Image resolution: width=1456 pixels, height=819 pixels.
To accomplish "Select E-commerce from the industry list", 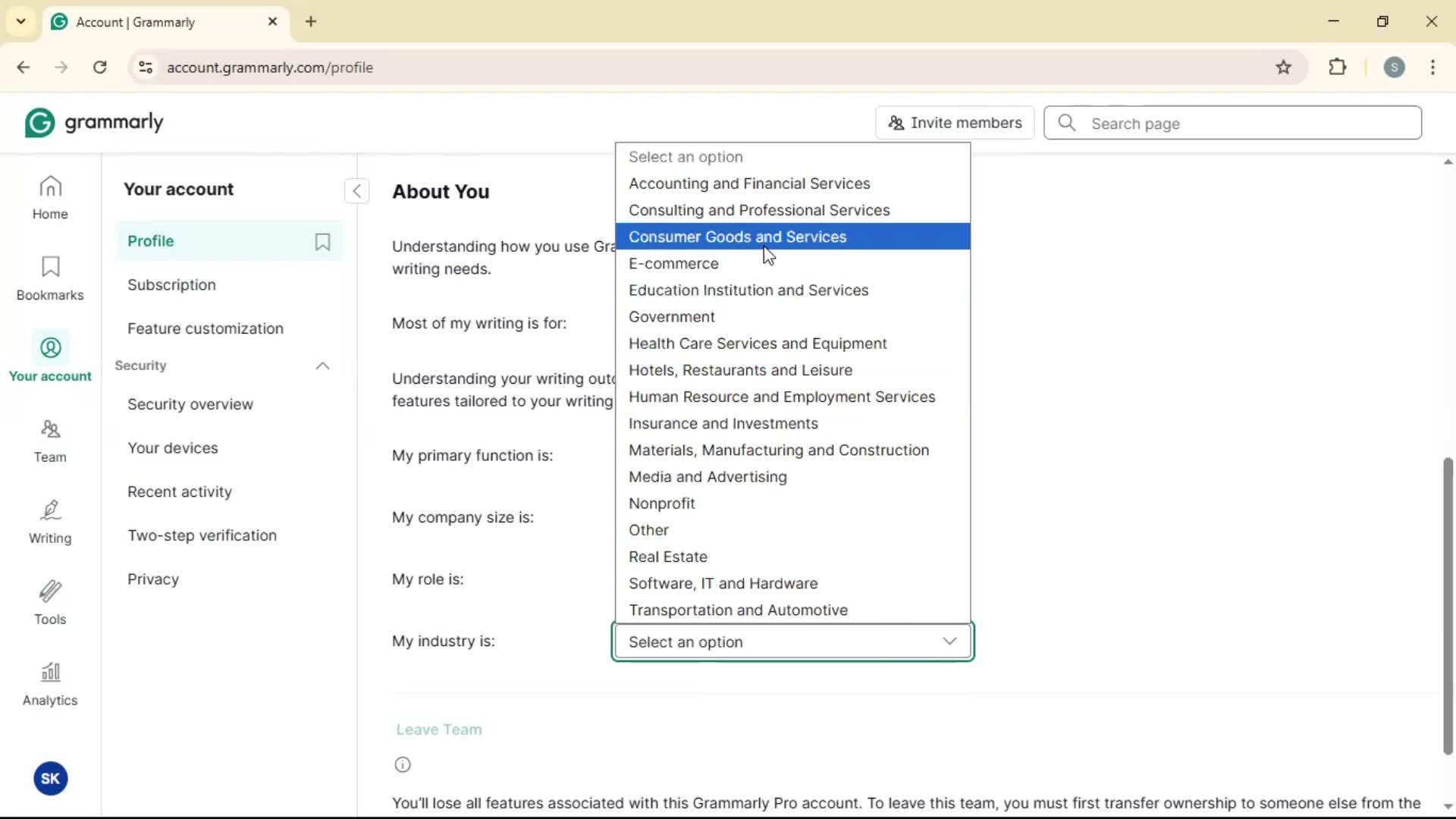I will (673, 263).
